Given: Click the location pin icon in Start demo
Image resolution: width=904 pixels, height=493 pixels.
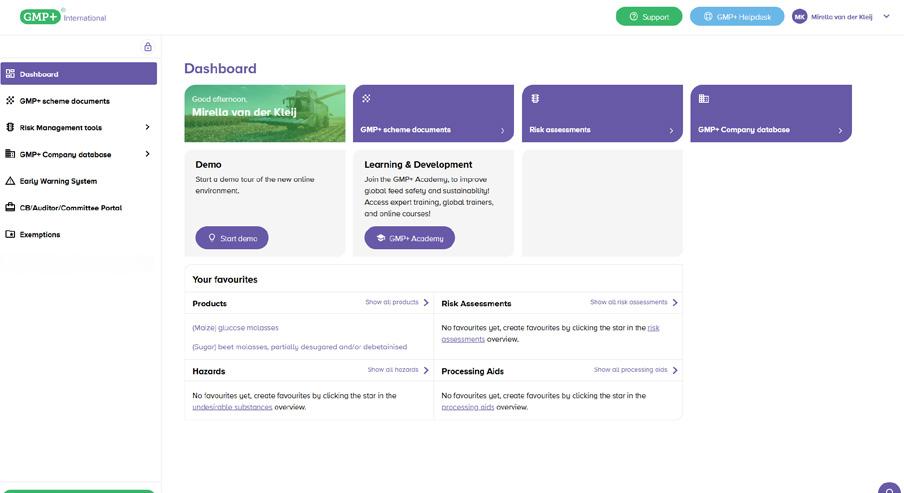Looking at the screenshot, I should point(212,238).
